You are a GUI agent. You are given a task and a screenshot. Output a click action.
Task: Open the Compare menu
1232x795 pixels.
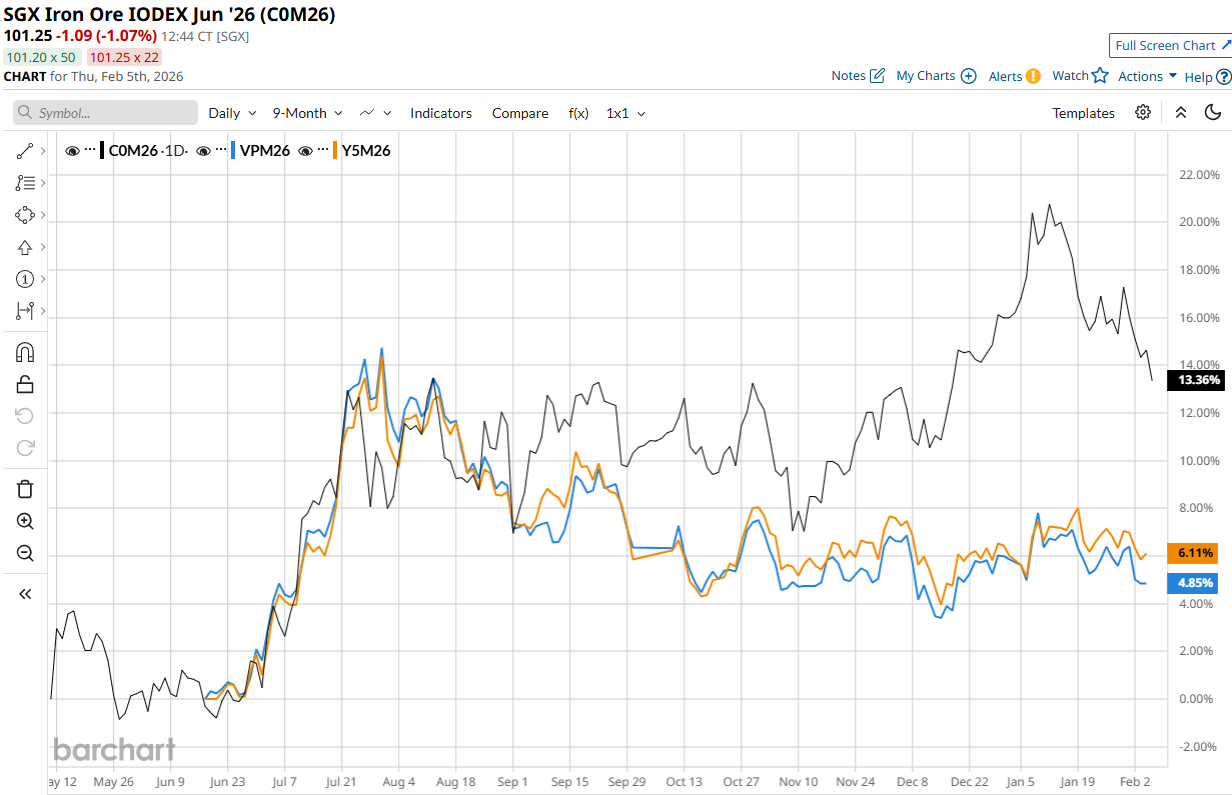pos(520,113)
